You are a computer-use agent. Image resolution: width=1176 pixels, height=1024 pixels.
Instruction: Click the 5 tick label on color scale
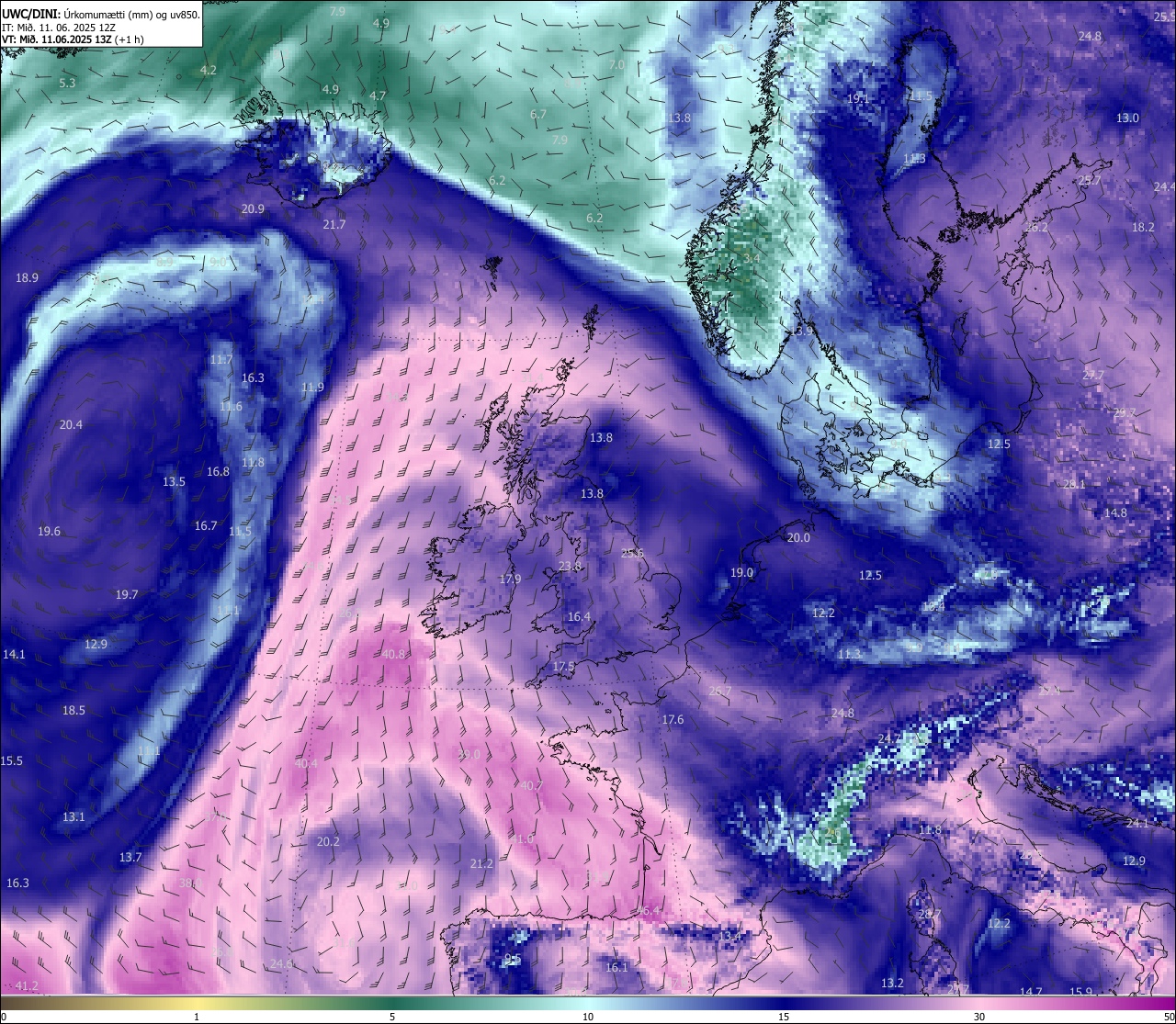click(x=392, y=1017)
